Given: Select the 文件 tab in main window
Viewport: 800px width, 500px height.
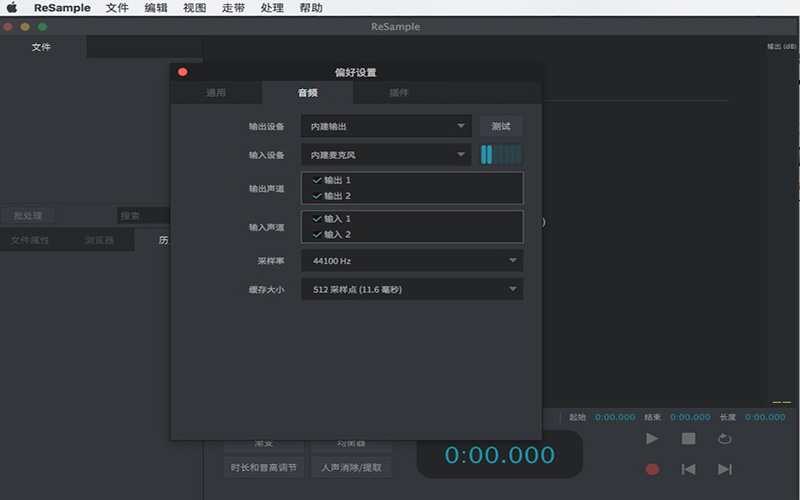Looking at the screenshot, I should click(41, 47).
